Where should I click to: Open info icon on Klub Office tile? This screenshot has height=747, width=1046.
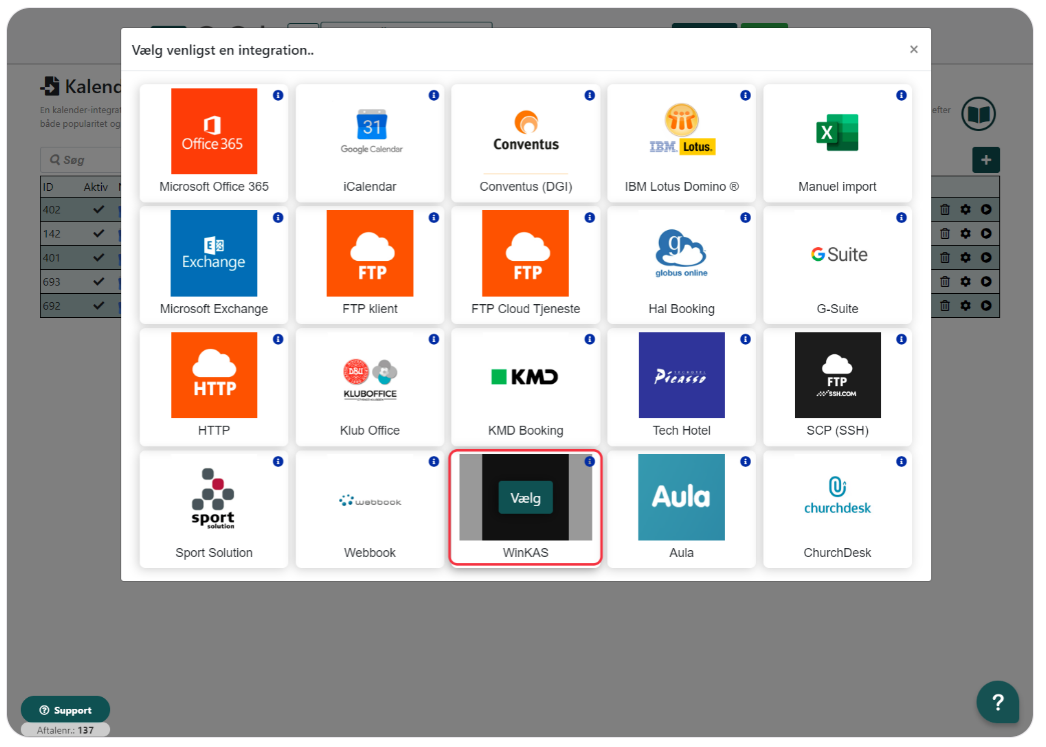pos(434,339)
